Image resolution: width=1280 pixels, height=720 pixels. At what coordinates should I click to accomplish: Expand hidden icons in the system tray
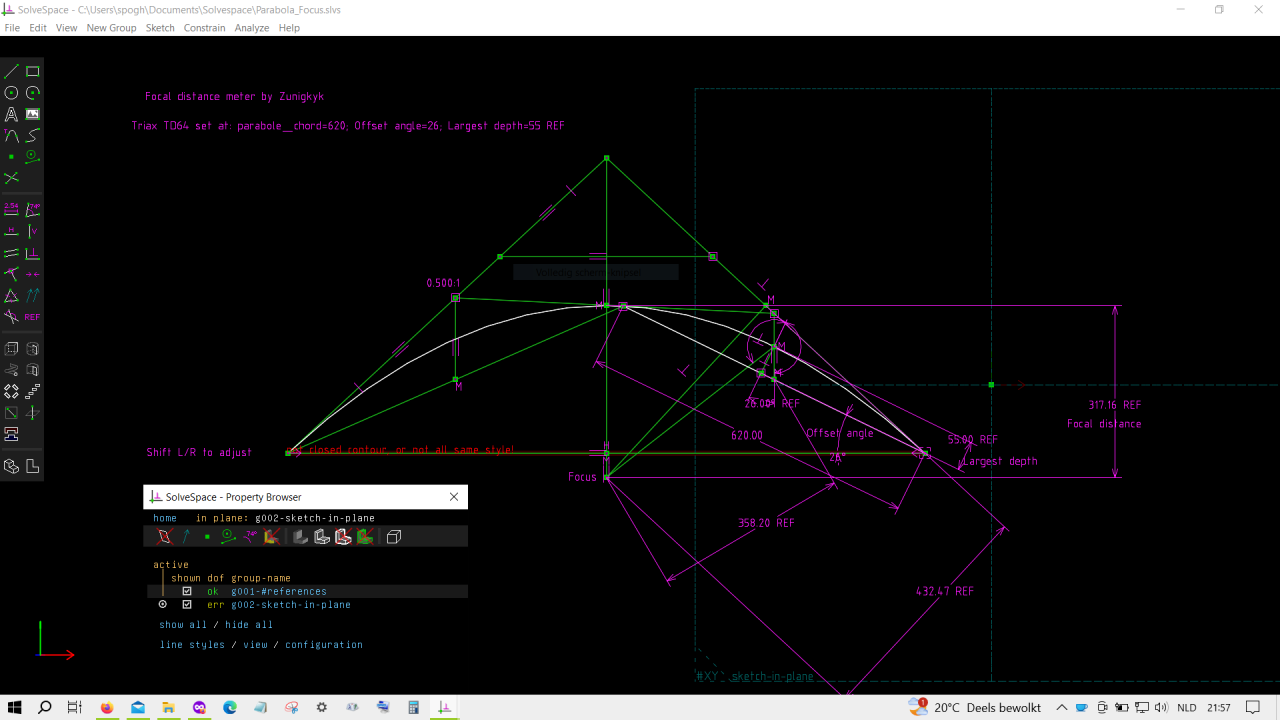click(1063, 707)
